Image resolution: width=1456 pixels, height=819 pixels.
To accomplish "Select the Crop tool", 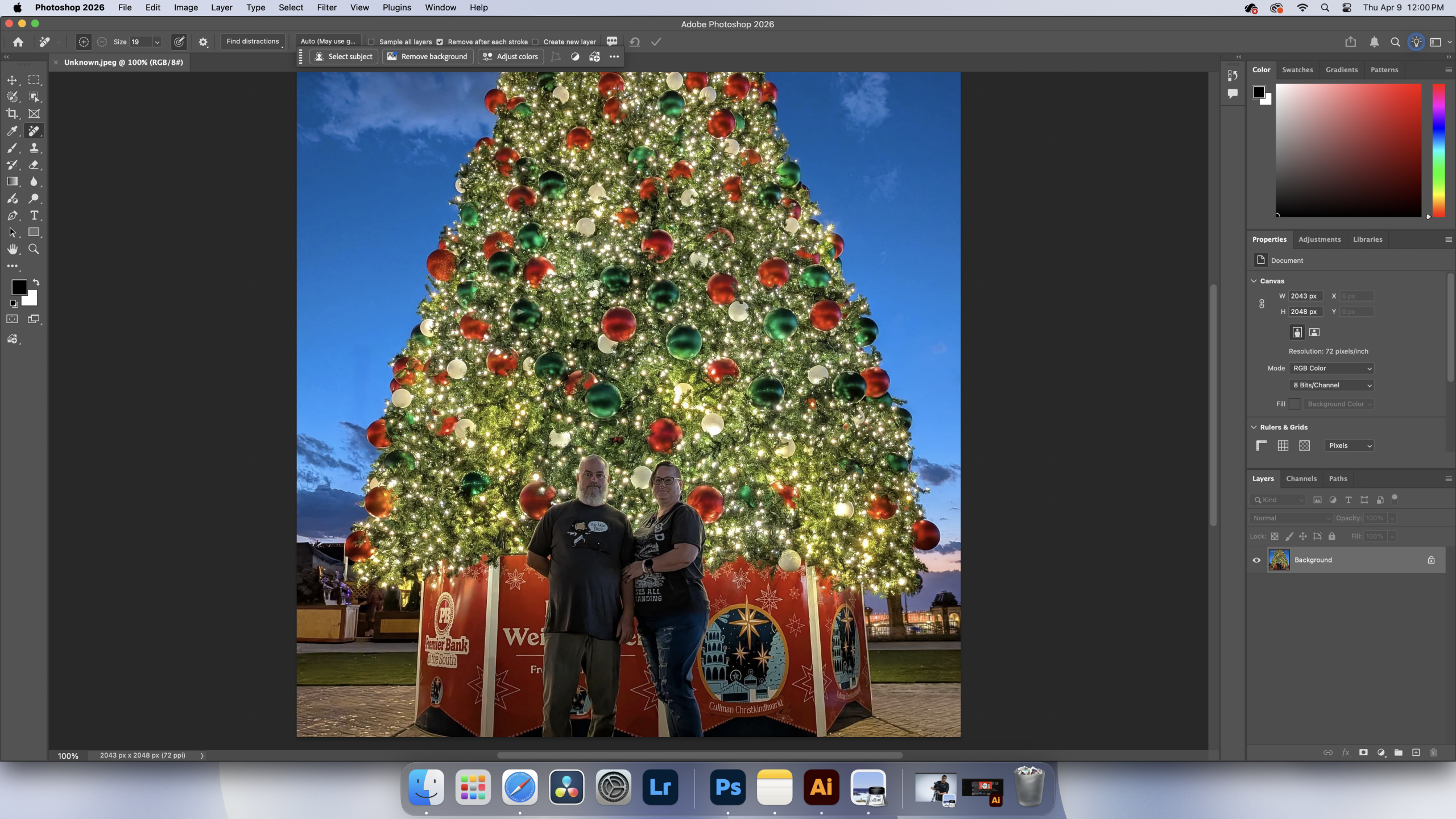I will (x=12, y=114).
